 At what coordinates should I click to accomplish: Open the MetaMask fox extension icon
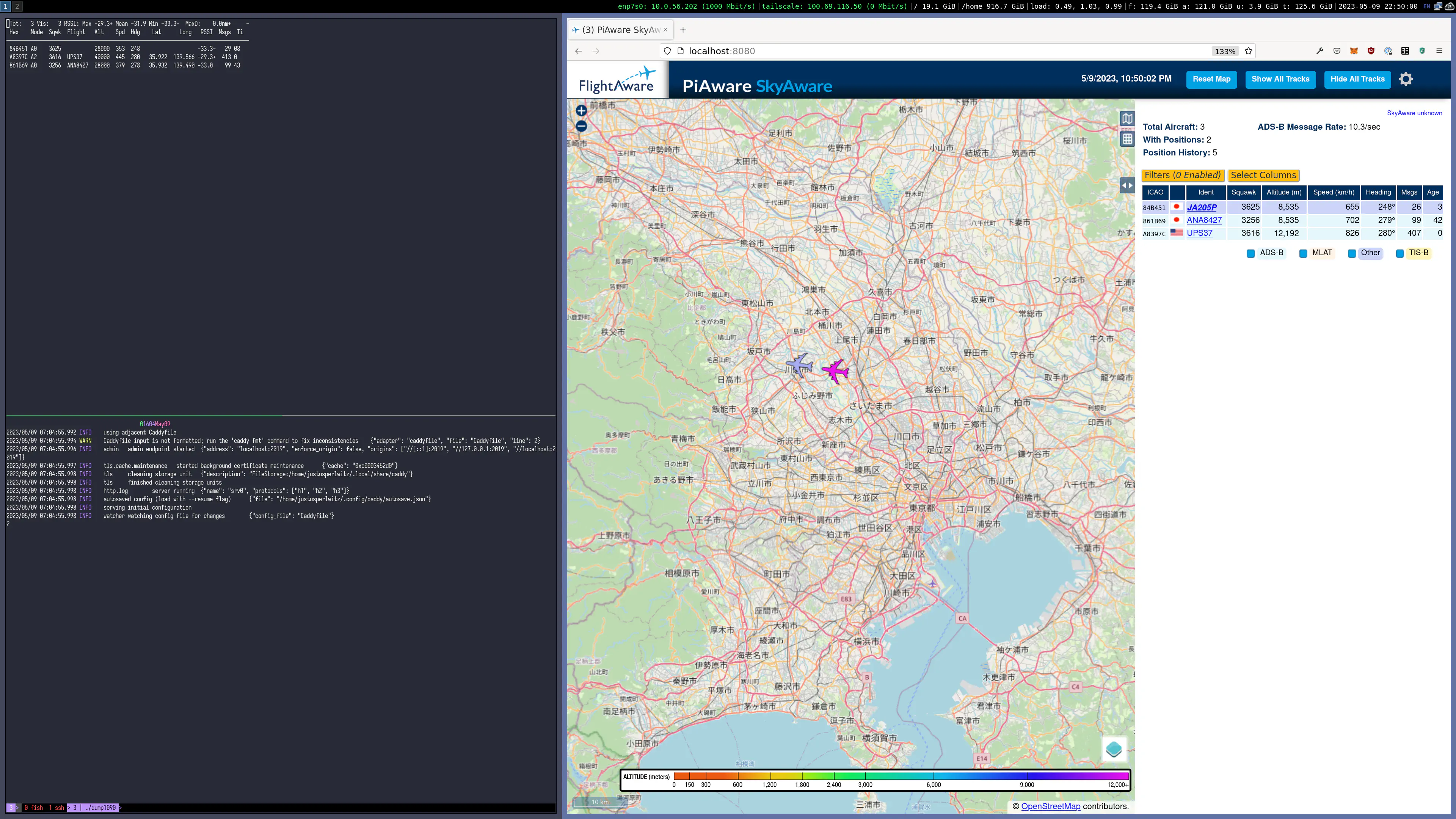tap(1354, 51)
